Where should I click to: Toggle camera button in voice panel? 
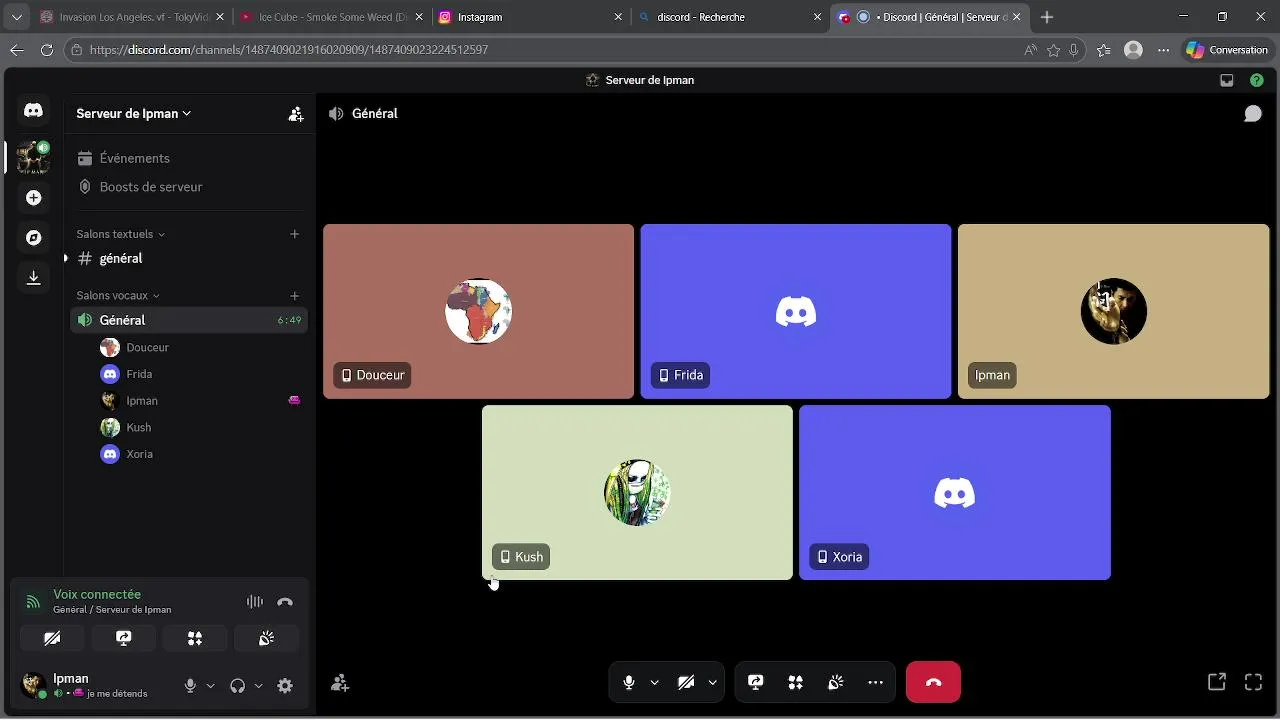tap(52, 638)
